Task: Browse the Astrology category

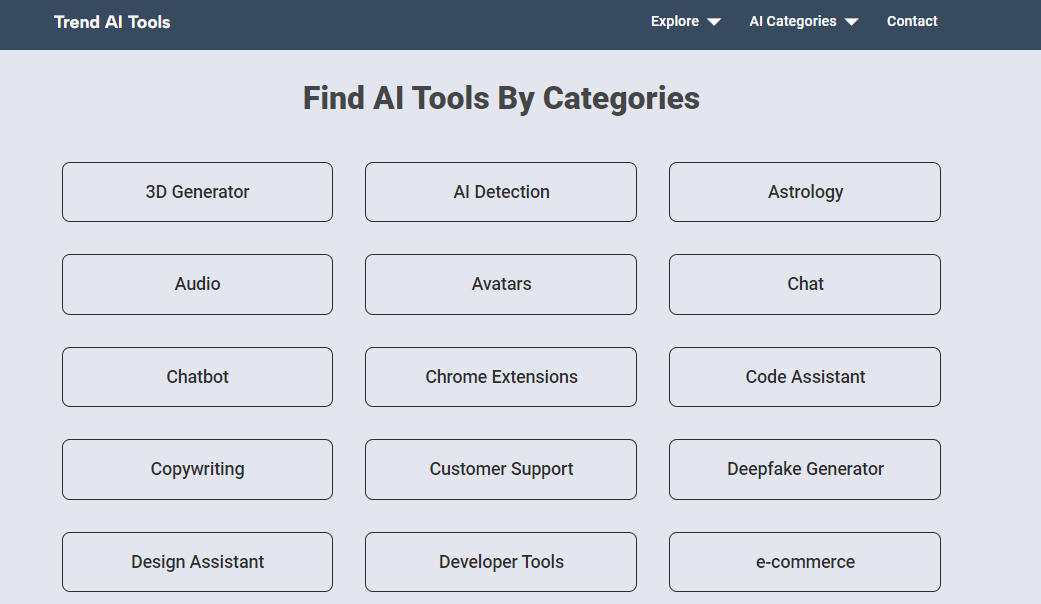Action: coord(805,192)
